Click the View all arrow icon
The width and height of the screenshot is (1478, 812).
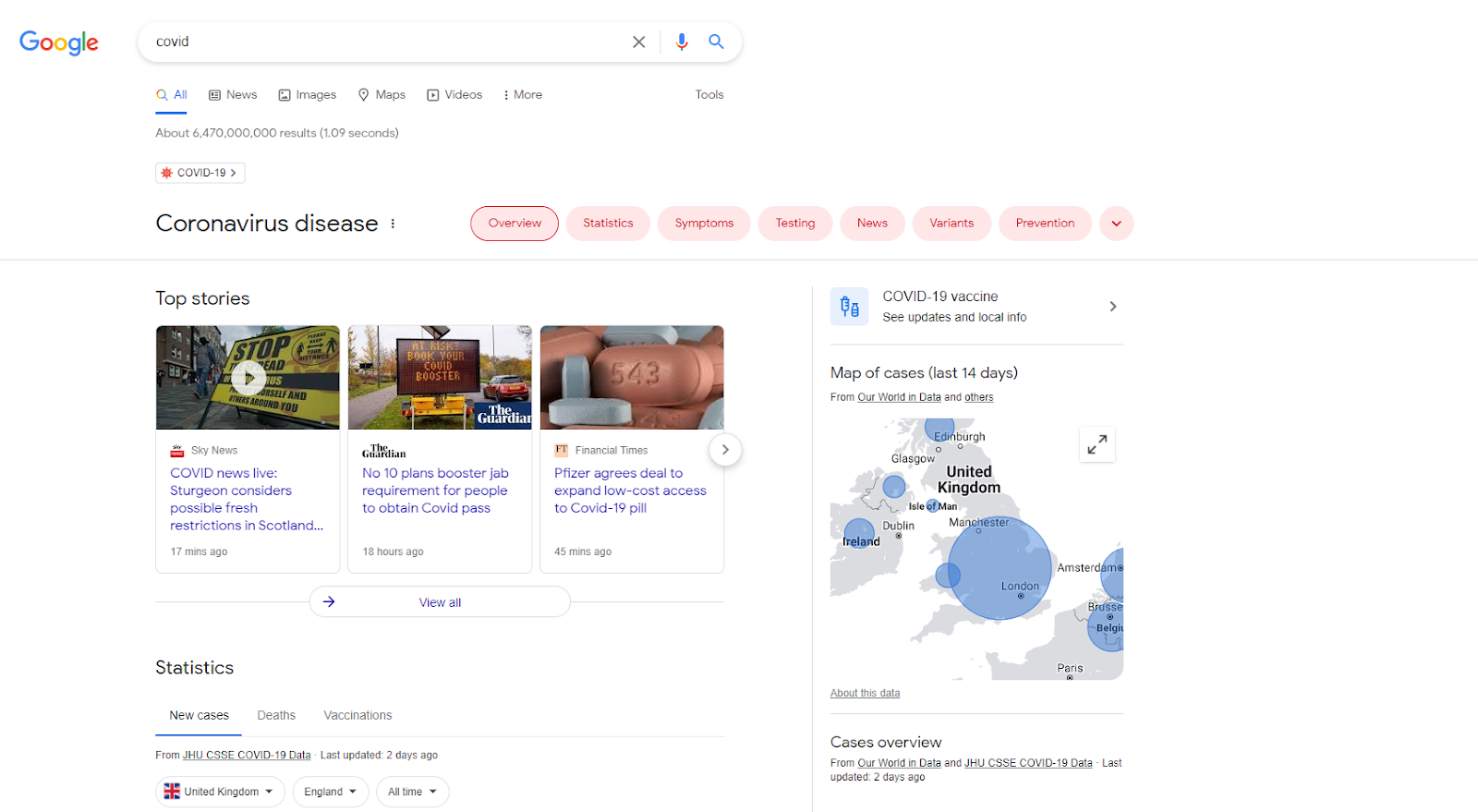click(329, 602)
